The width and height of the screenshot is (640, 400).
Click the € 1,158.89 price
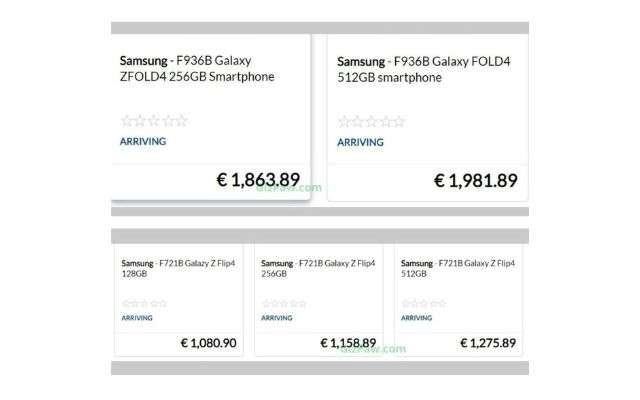tap(348, 343)
